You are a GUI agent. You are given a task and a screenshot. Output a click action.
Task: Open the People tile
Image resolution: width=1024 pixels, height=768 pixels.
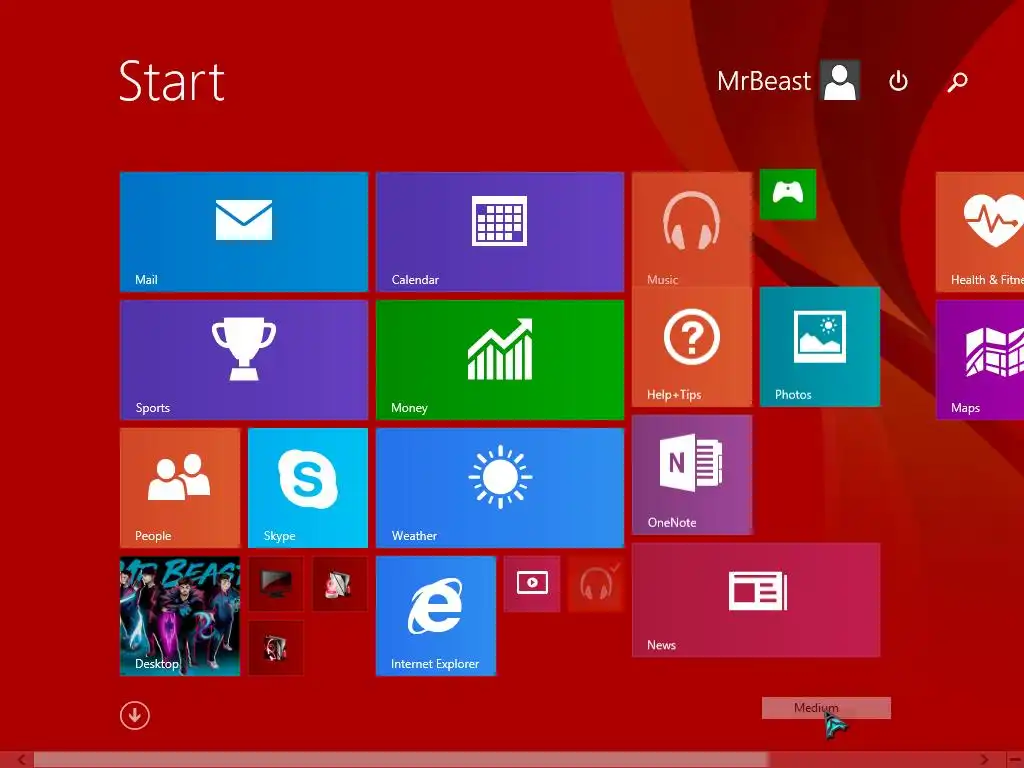(x=180, y=487)
